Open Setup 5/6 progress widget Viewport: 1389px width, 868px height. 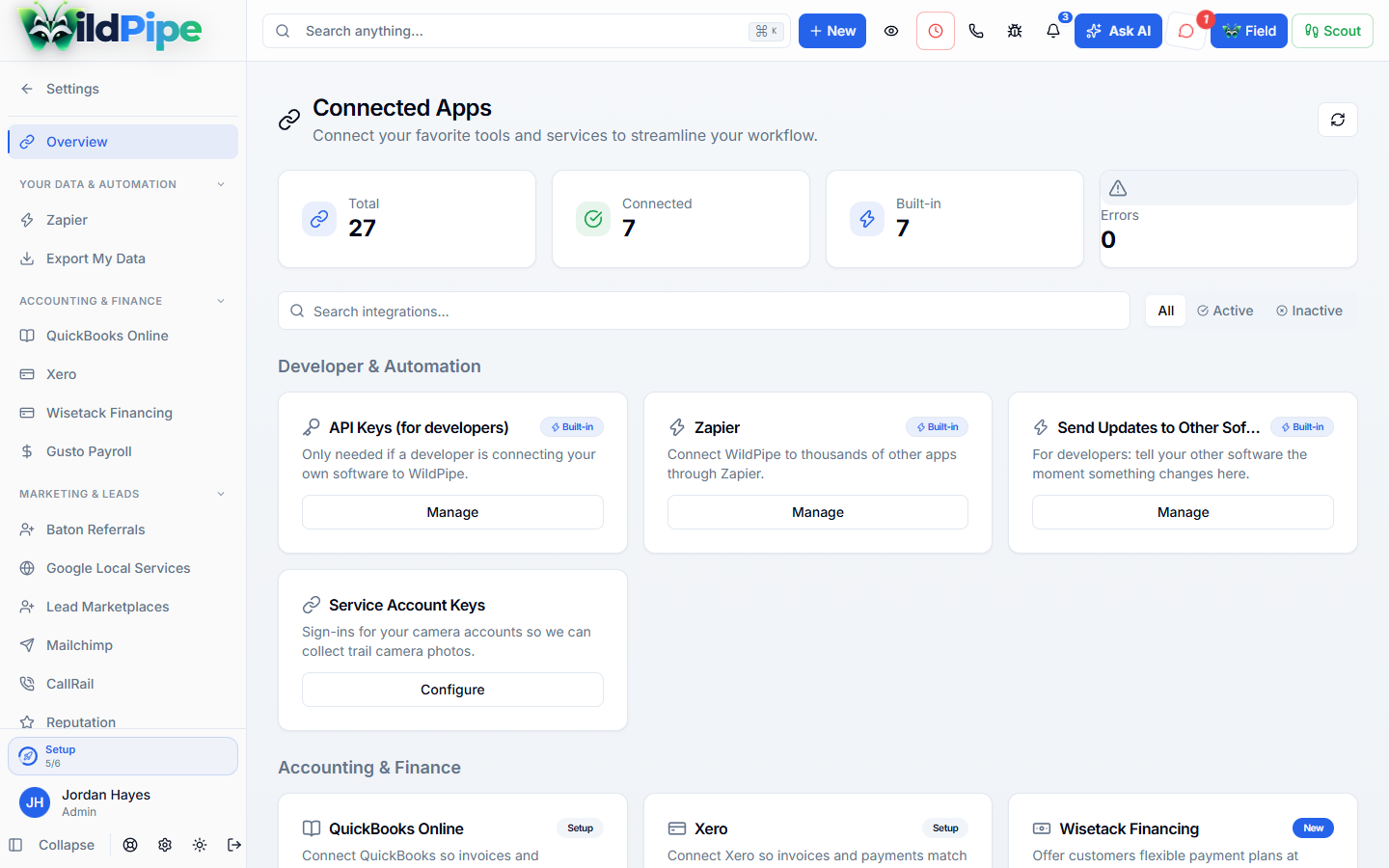tap(123, 756)
